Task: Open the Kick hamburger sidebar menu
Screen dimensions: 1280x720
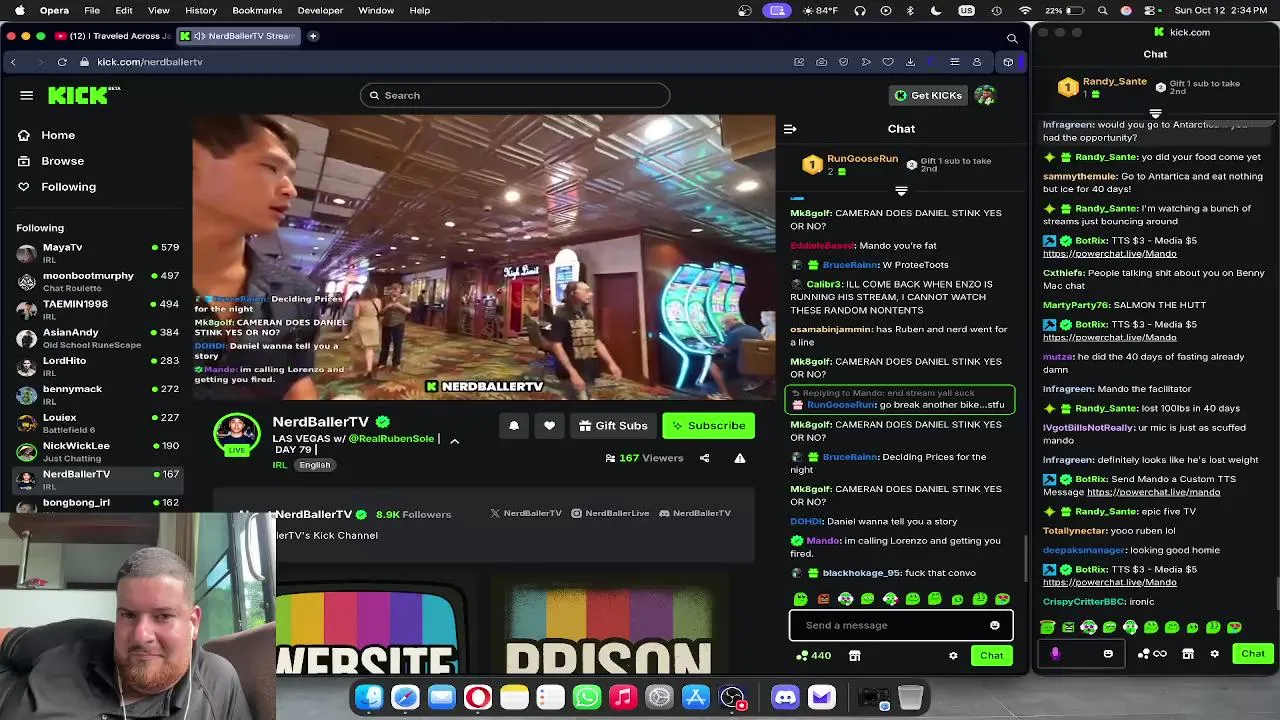Action: click(27, 95)
